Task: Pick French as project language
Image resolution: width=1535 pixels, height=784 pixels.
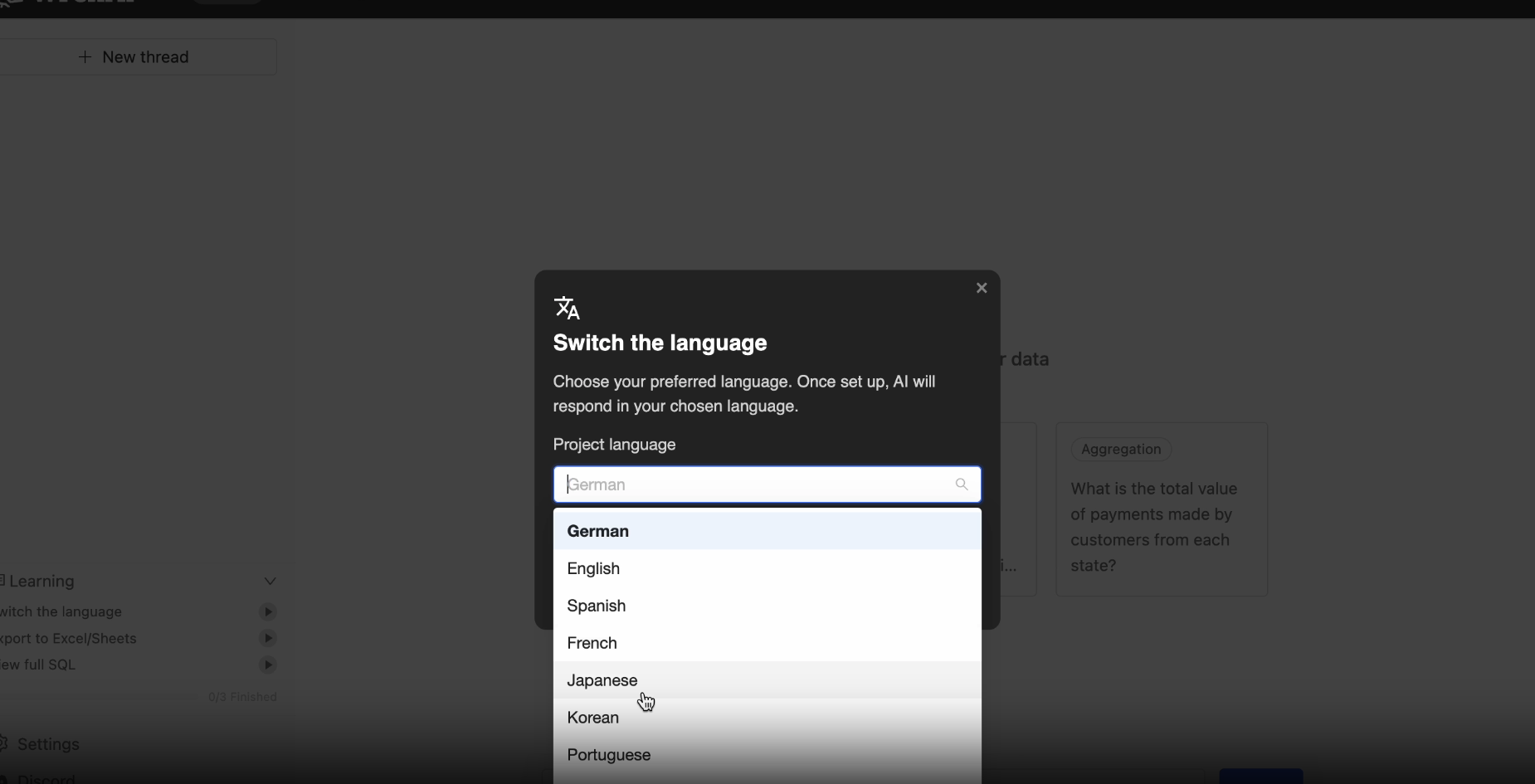Action: pyautogui.click(x=592, y=643)
